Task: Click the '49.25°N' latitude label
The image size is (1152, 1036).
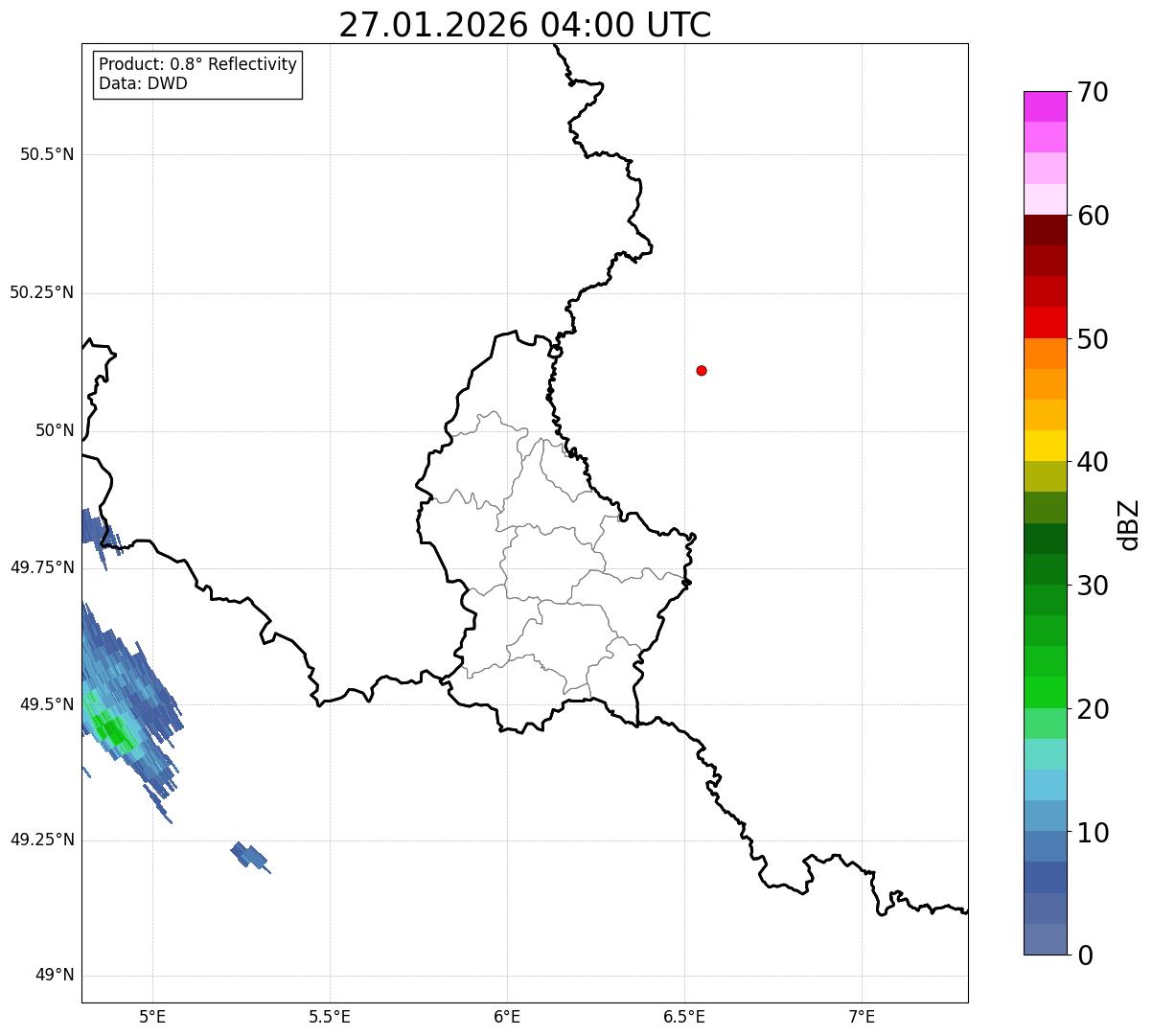Action: tap(42, 840)
